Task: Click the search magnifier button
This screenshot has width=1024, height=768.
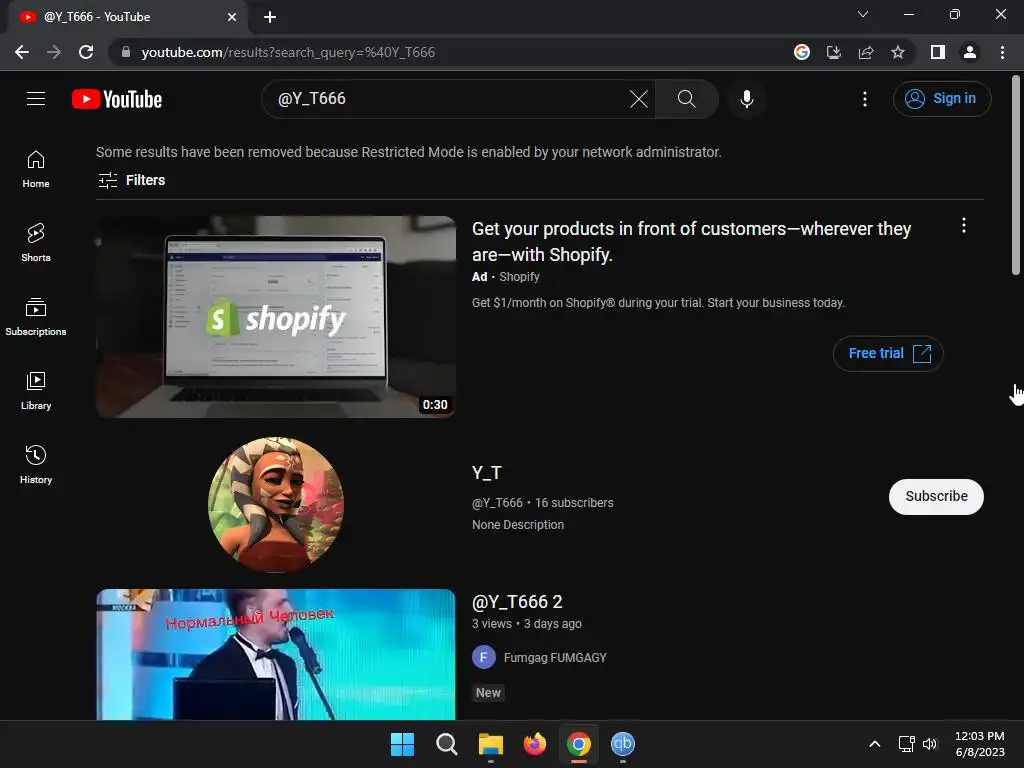Action: click(686, 99)
